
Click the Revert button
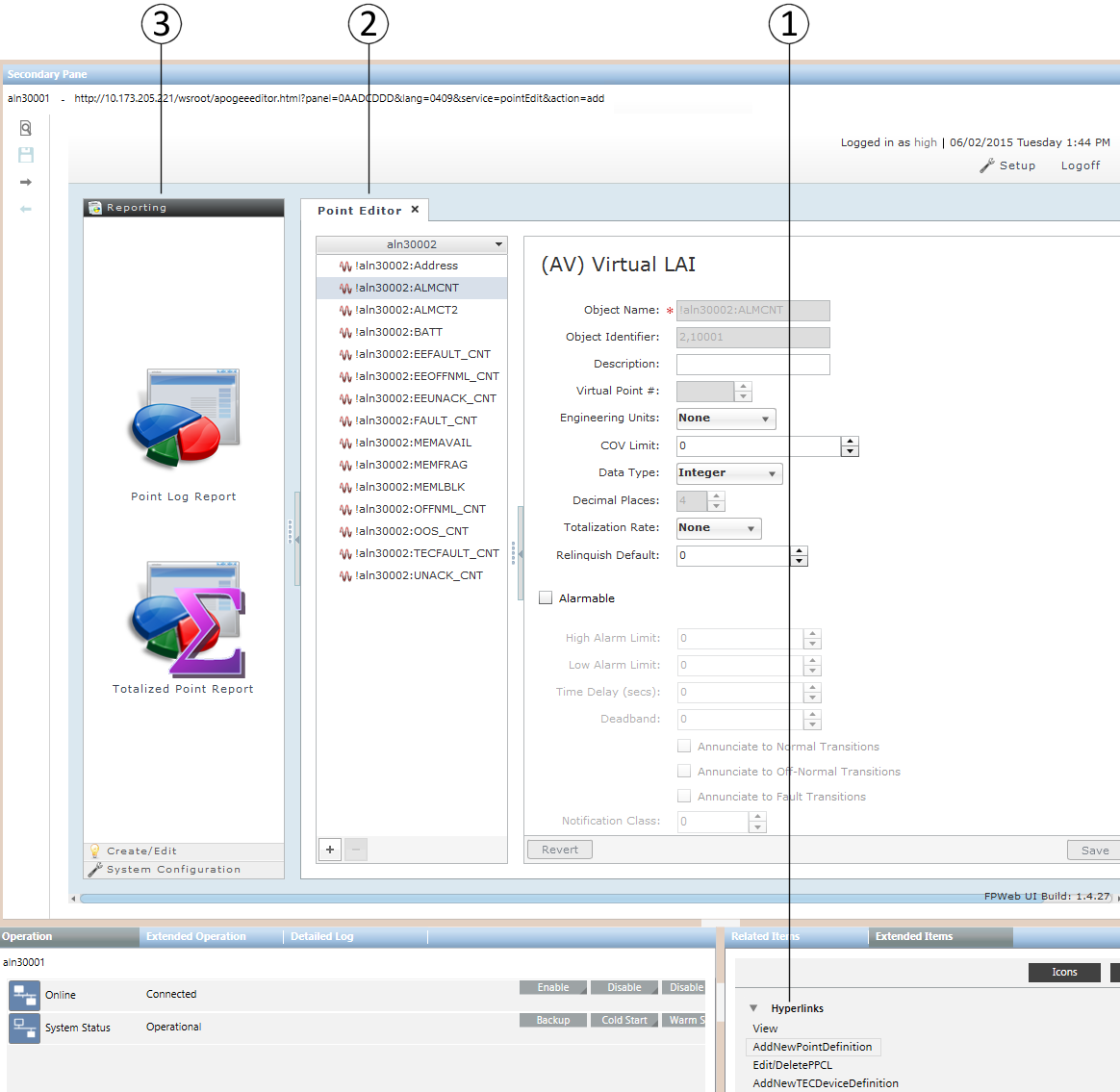click(x=559, y=850)
